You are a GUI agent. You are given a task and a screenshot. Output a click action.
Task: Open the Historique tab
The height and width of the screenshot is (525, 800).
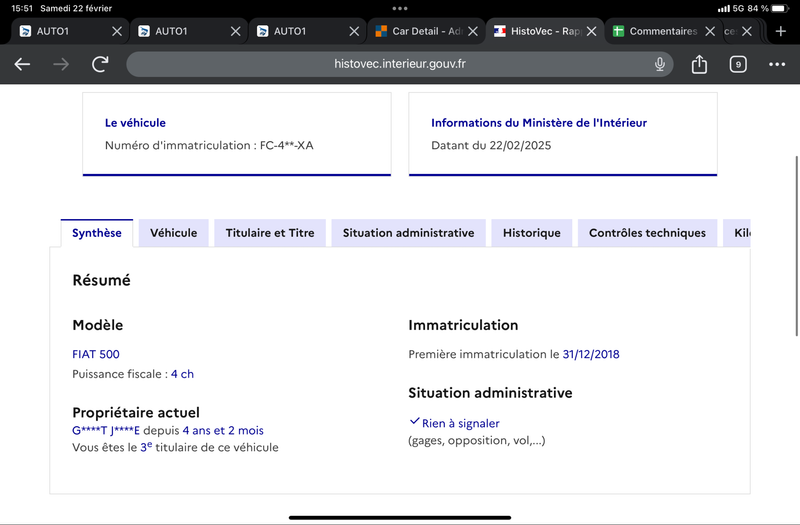pos(532,233)
